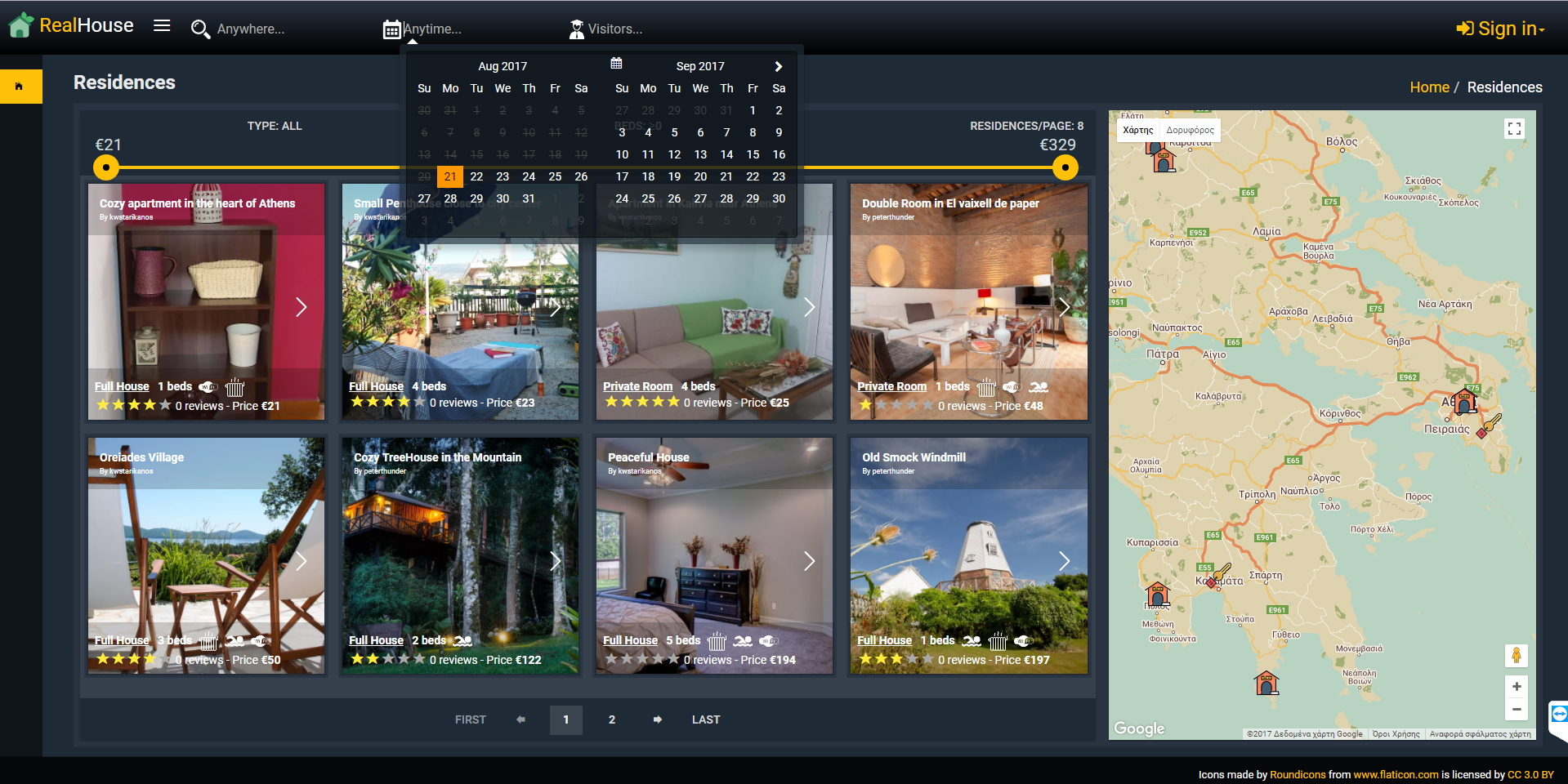
Task: Zoom in on the map
Action: coord(1517,687)
